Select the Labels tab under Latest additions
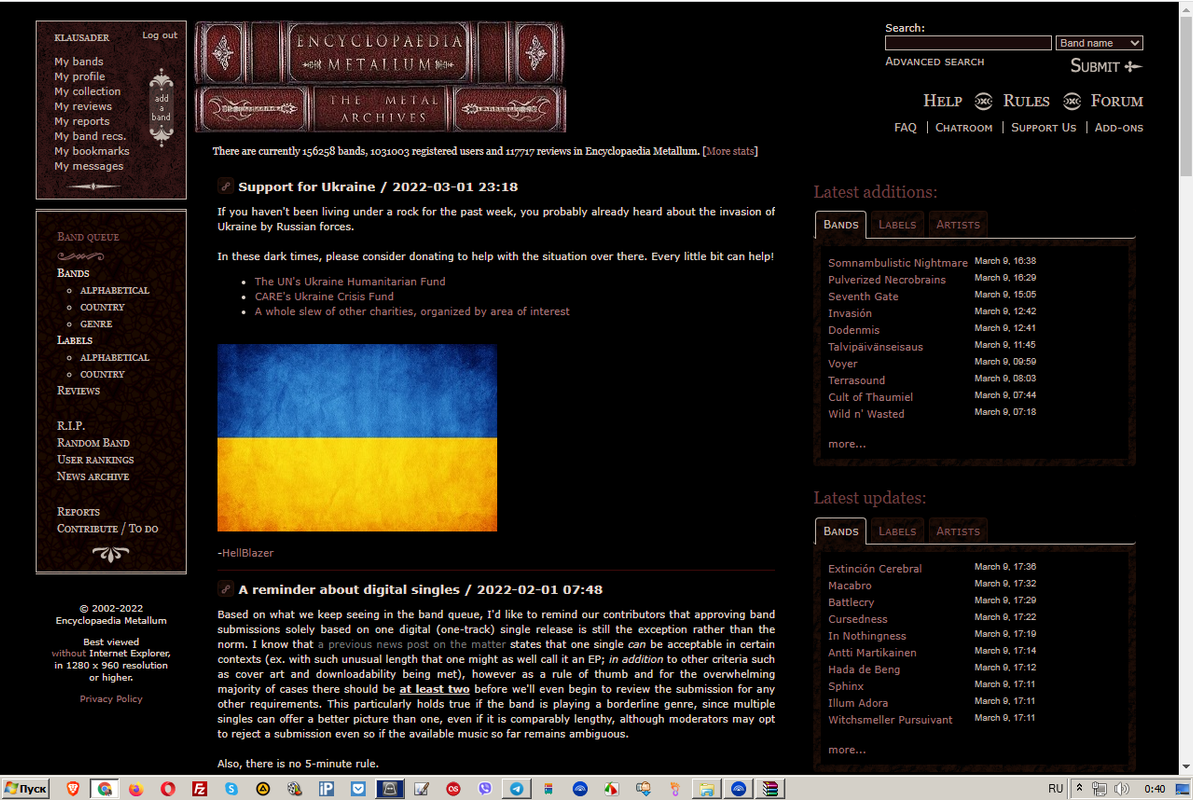The height and width of the screenshot is (800, 1193). point(897,225)
